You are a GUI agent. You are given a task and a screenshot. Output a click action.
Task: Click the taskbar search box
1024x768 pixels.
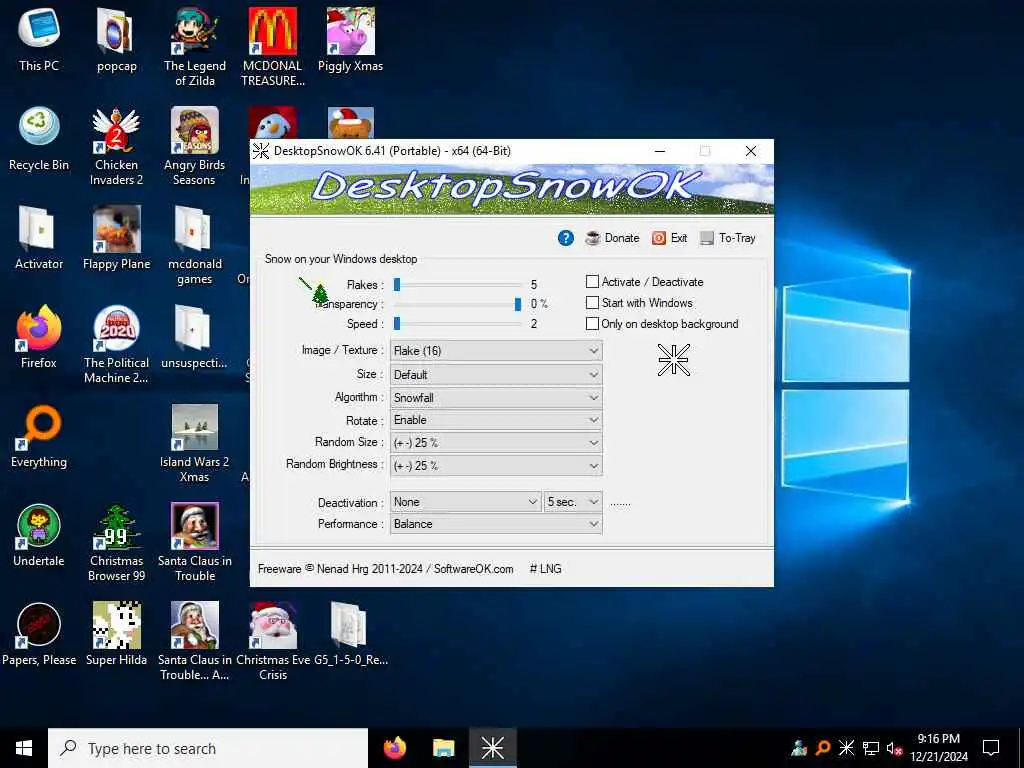[x=208, y=748]
